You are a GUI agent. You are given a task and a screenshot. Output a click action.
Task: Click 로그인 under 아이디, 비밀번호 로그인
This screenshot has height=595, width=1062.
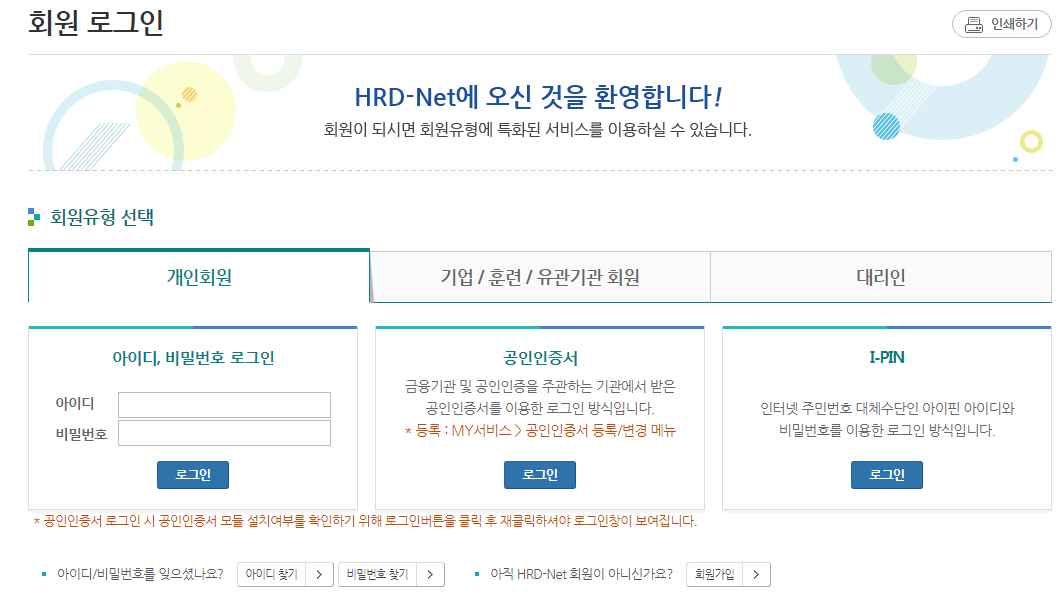tap(193, 474)
